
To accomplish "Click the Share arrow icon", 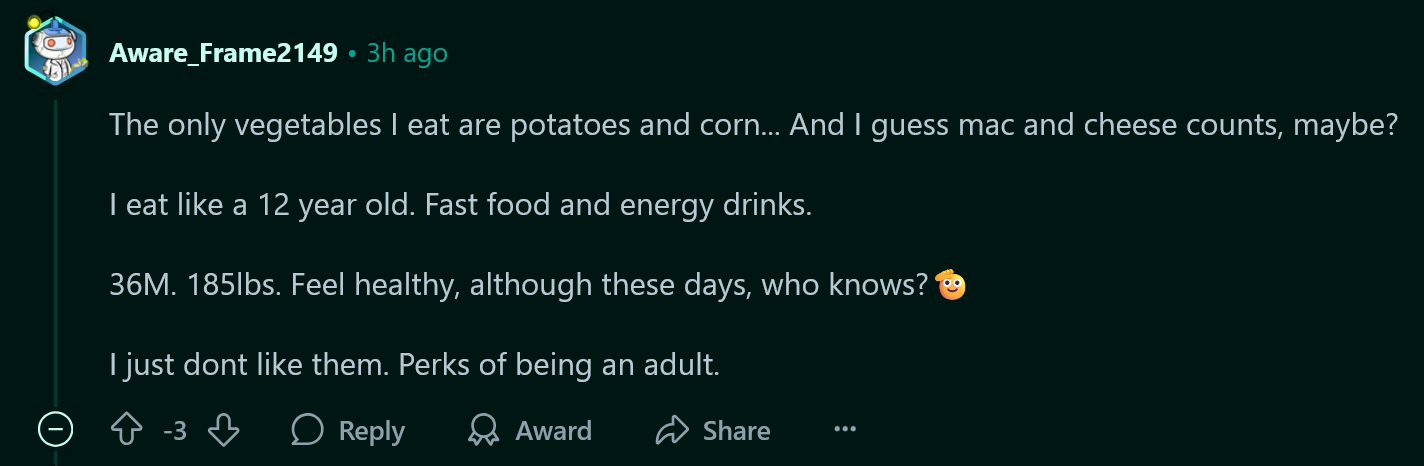I will pyautogui.click(x=671, y=431).
